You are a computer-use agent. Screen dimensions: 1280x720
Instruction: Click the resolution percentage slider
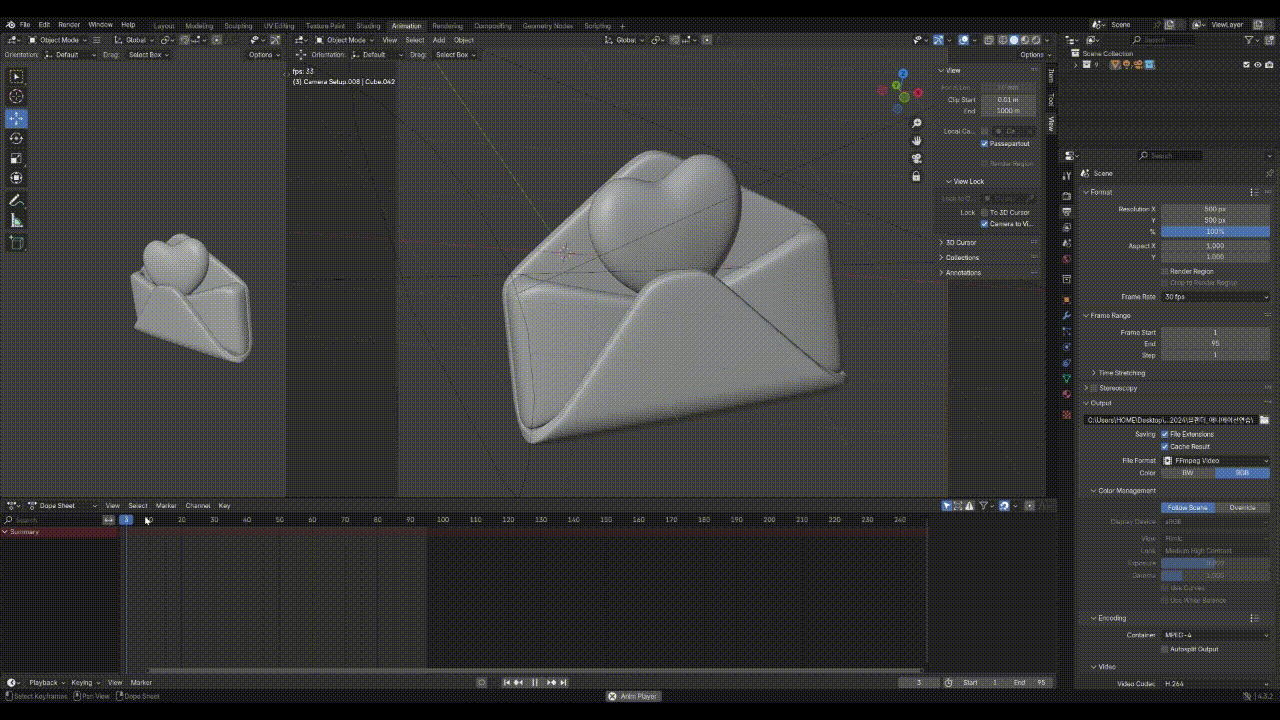coord(1215,232)
